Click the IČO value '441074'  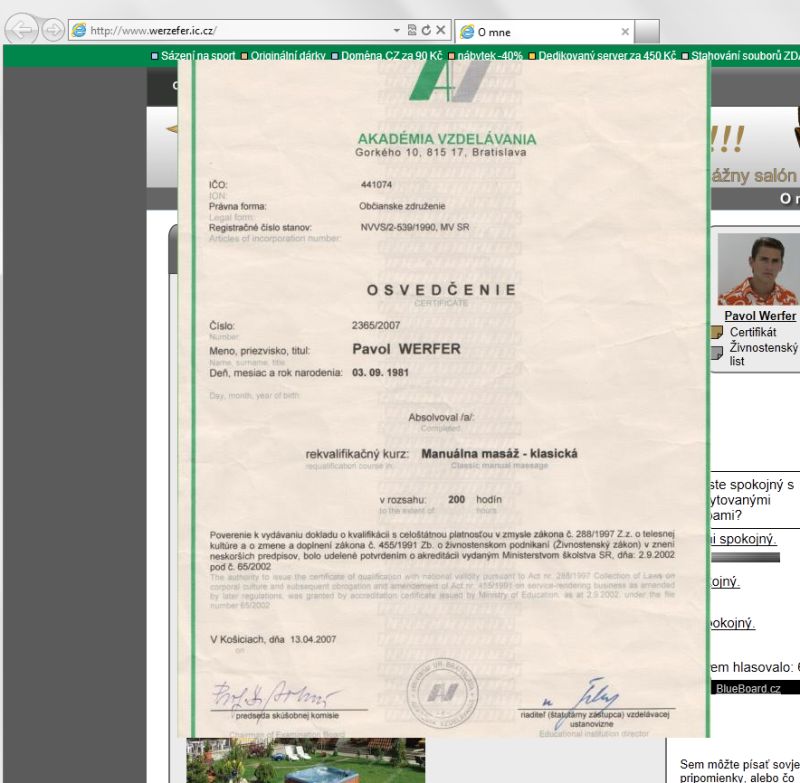pyautogui.click(x=376, y=185)
